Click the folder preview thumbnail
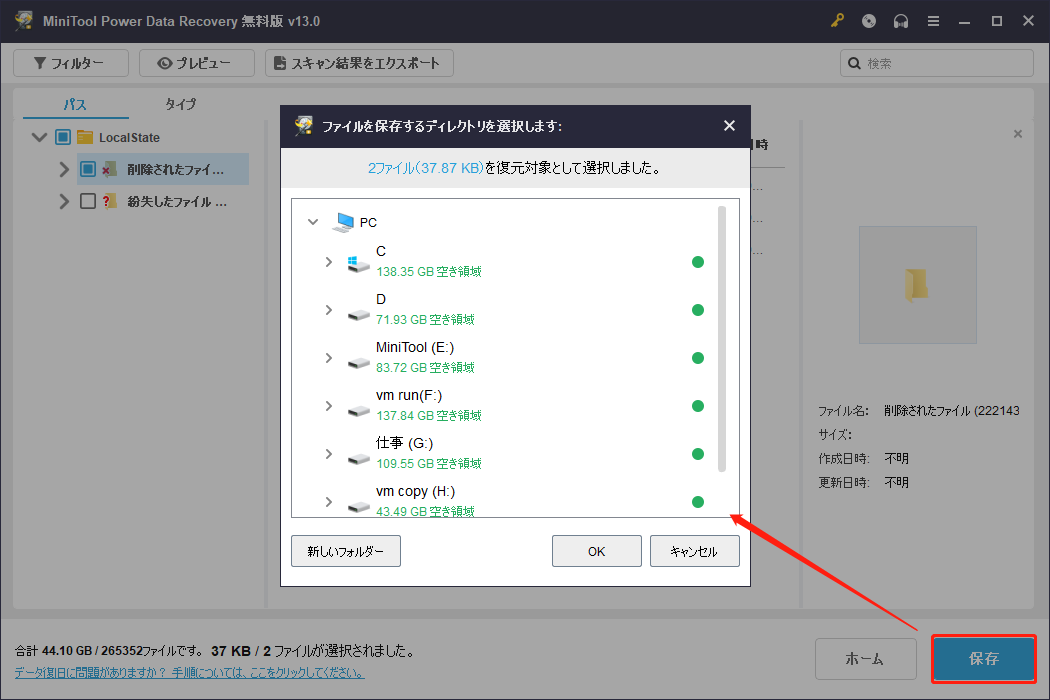1050x700 pixels. (x=917, y=285)
